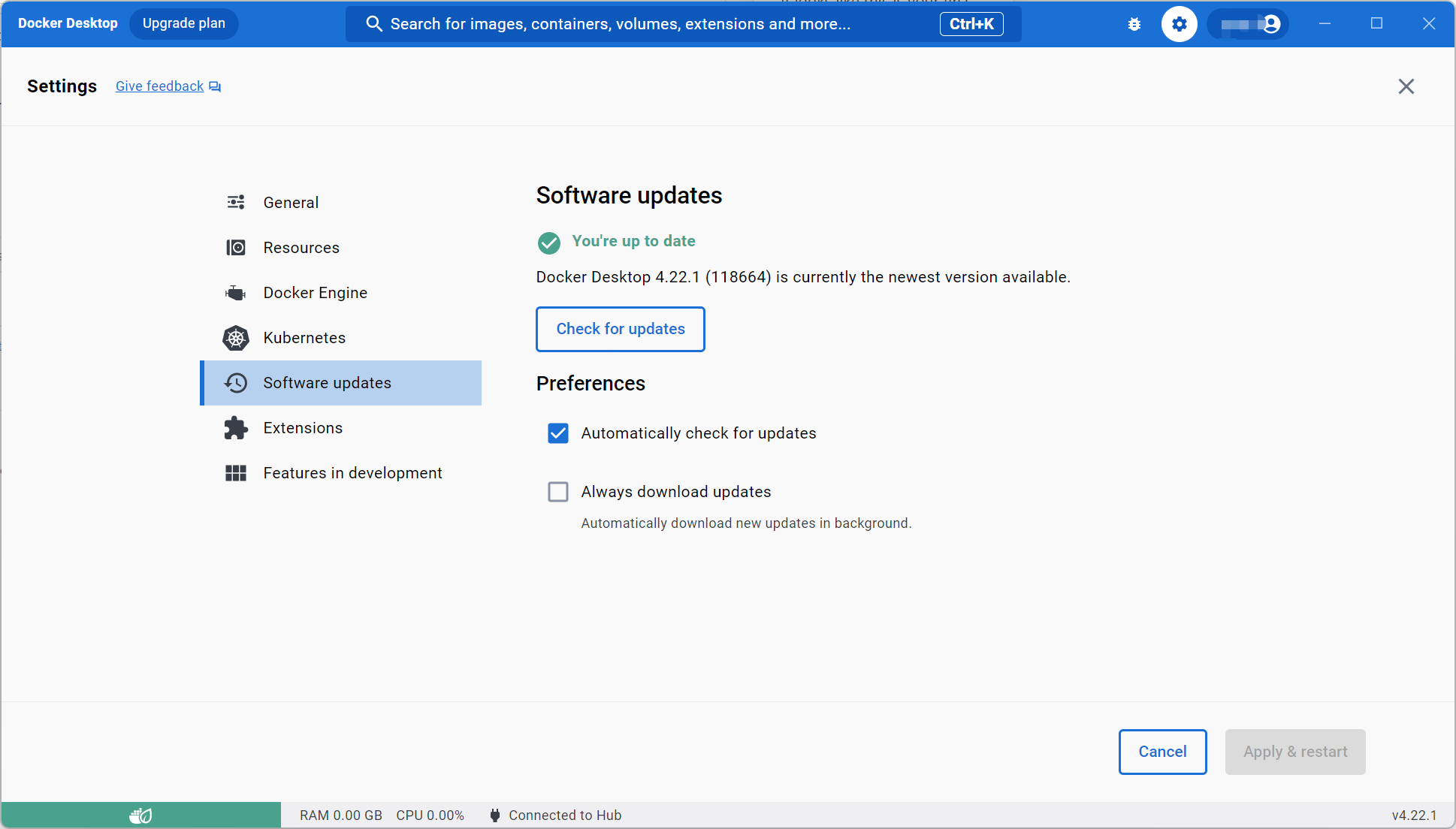Minimize the Docker Desktop window
This screenshot has height=829, width=1456.
tap(1325, 24)
